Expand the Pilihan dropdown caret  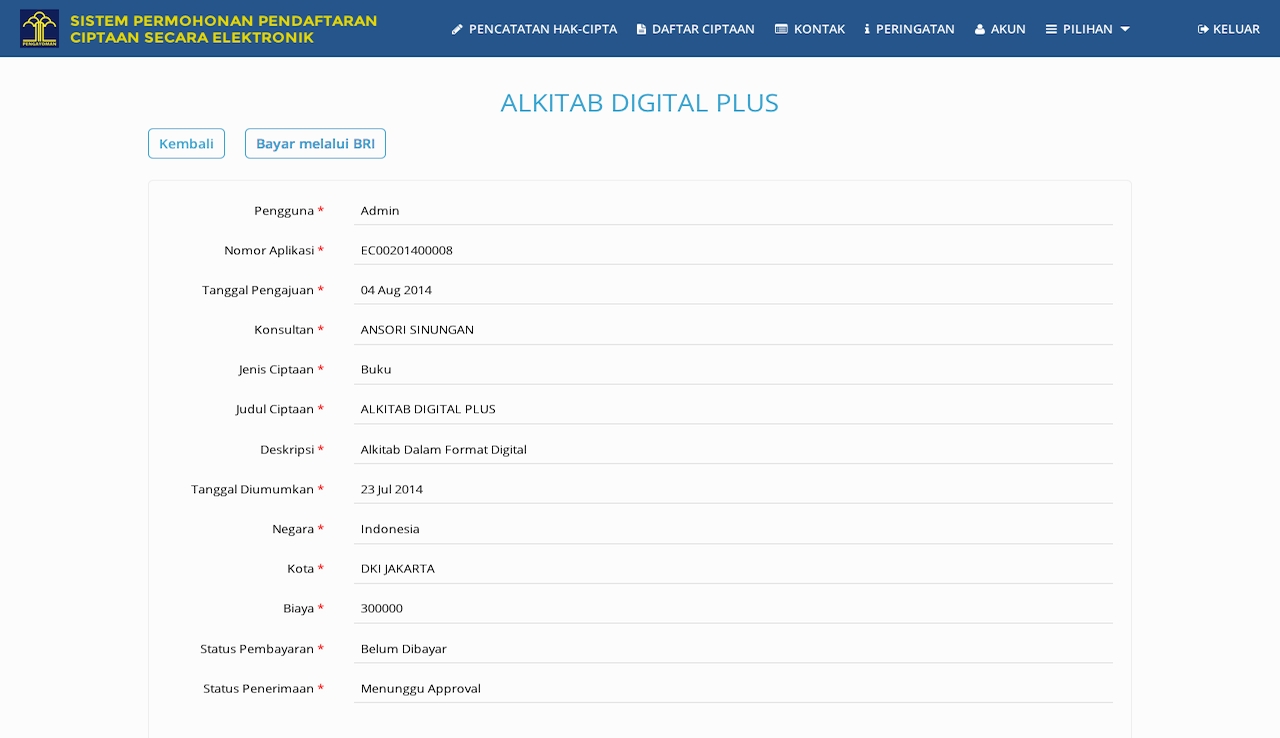pos(1125,29)
